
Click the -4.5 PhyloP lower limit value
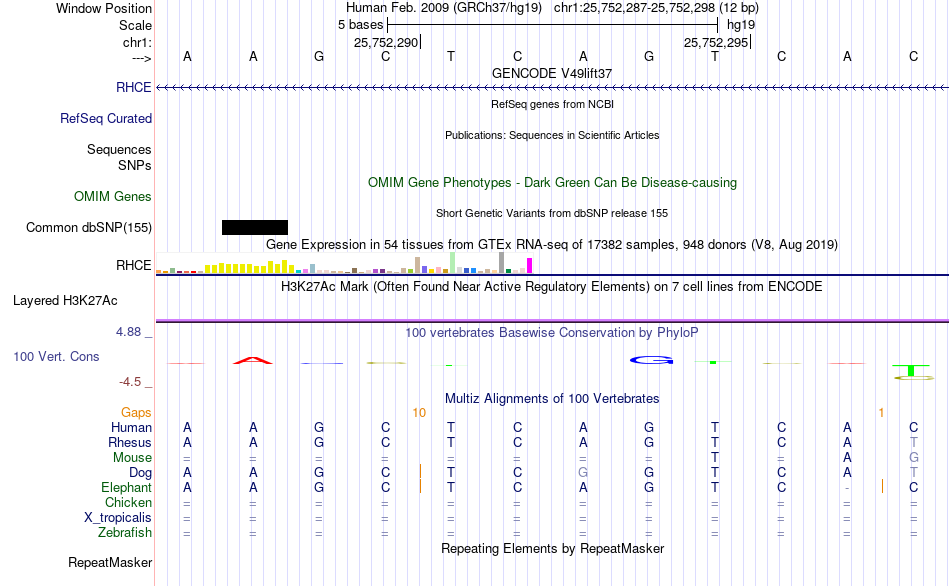pos(130,382)
